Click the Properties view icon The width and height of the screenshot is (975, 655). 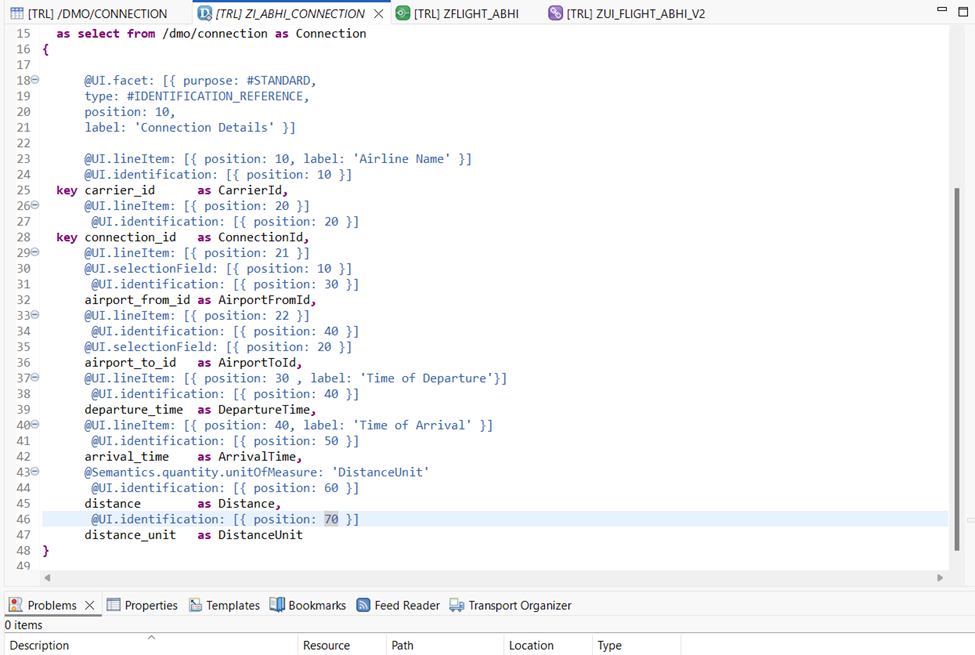click(114, 605)
